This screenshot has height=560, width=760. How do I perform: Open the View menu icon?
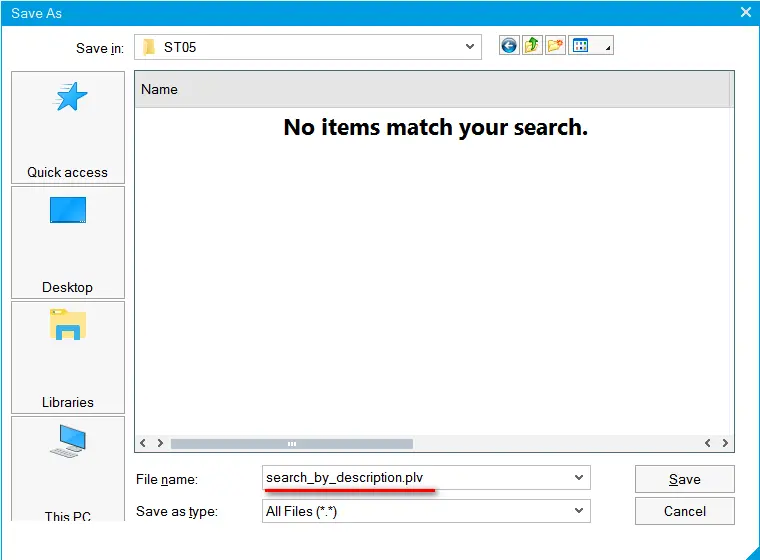[581, 46]
